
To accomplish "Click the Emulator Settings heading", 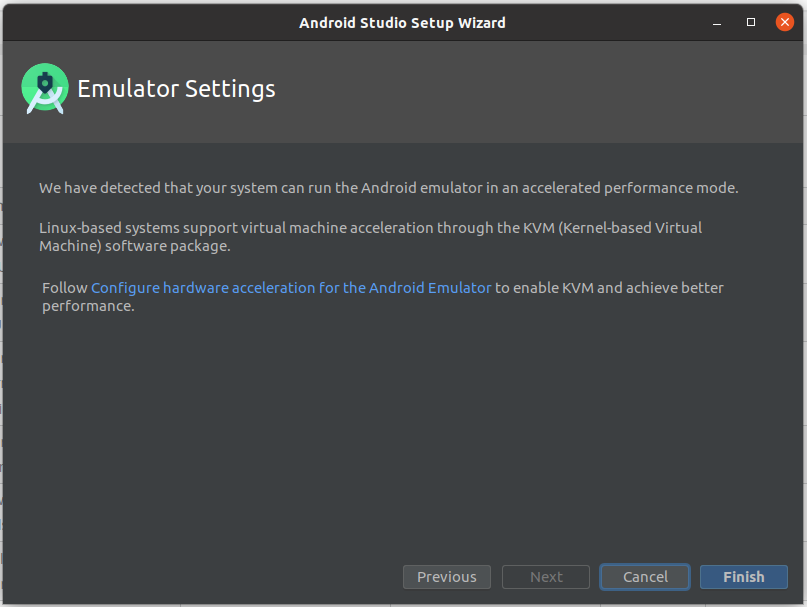I will click(176, 89).
